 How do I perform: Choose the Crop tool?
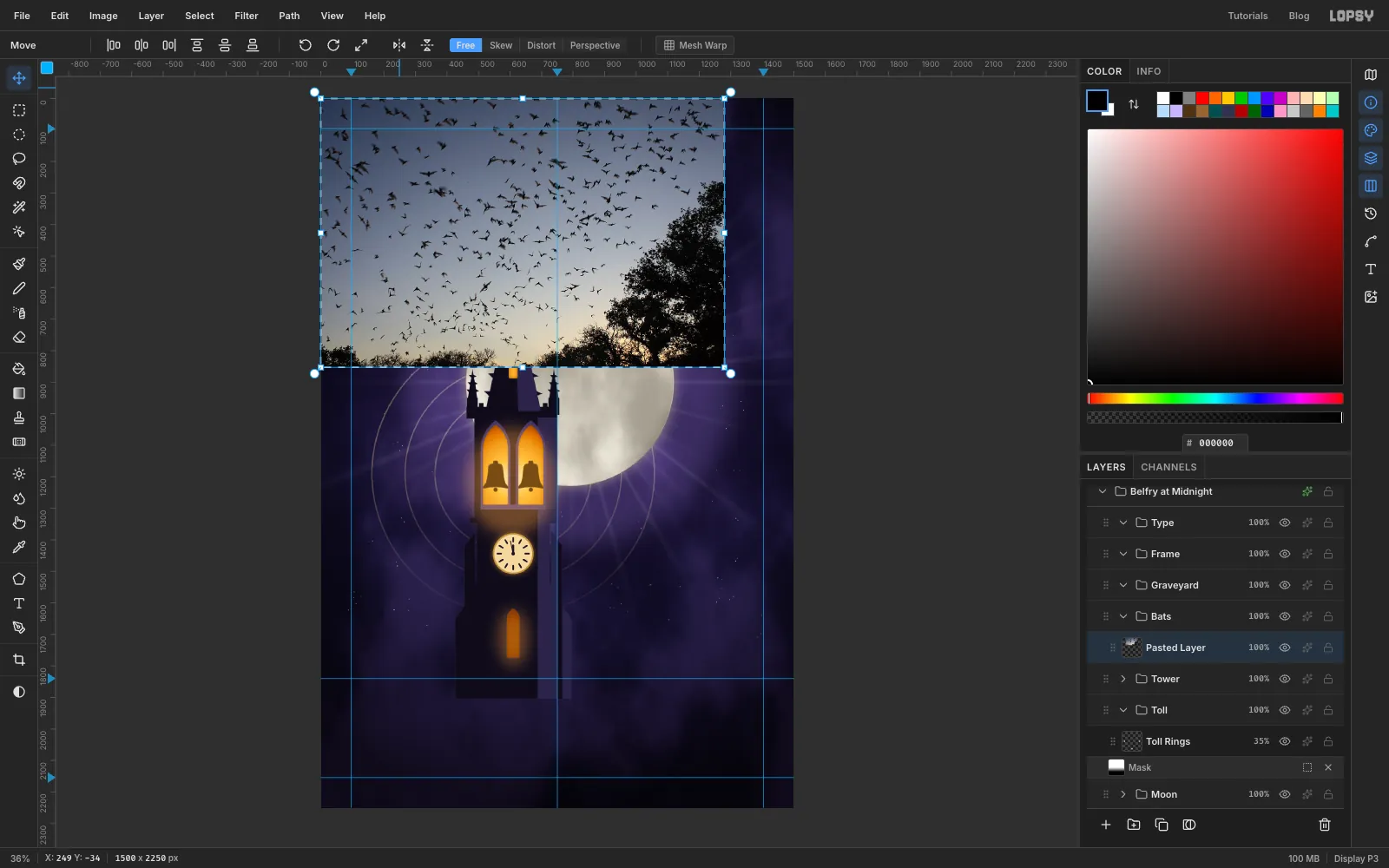[x=19, y=660]
